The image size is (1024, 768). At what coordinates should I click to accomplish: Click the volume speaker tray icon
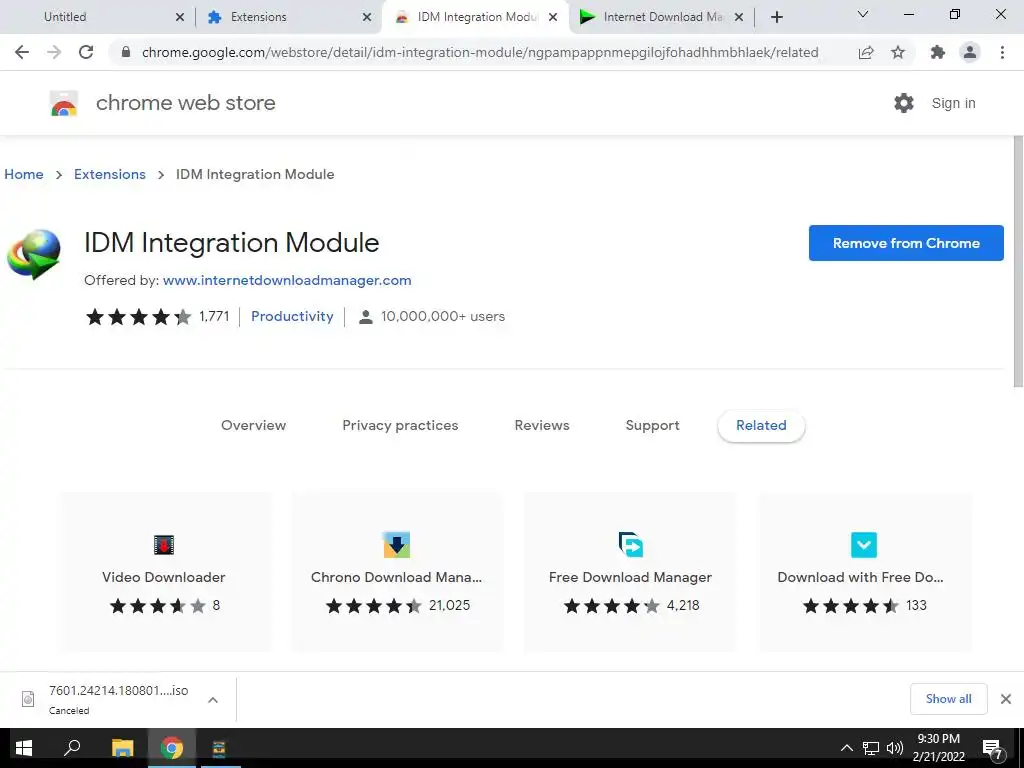895,748
